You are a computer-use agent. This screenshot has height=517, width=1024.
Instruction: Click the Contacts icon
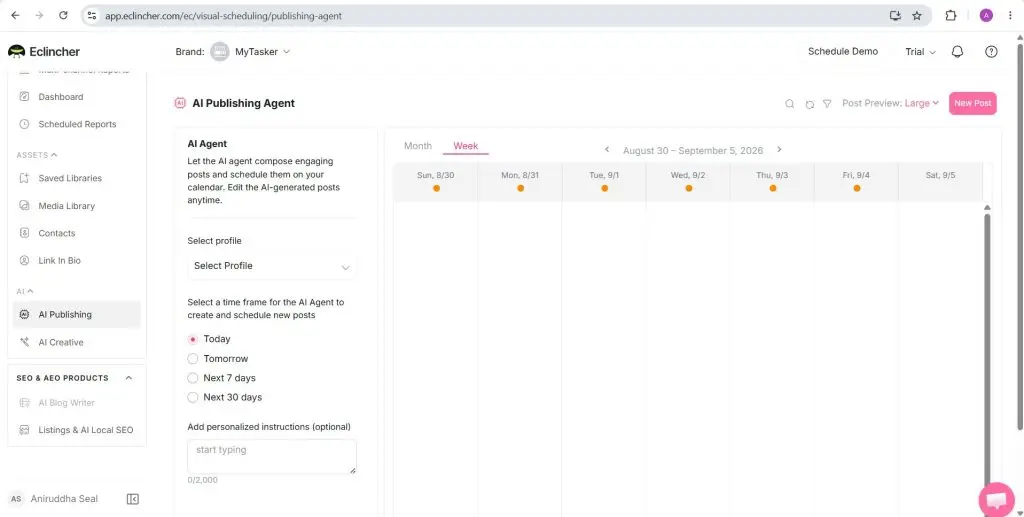pyautogui.click(x=24, y=233)
